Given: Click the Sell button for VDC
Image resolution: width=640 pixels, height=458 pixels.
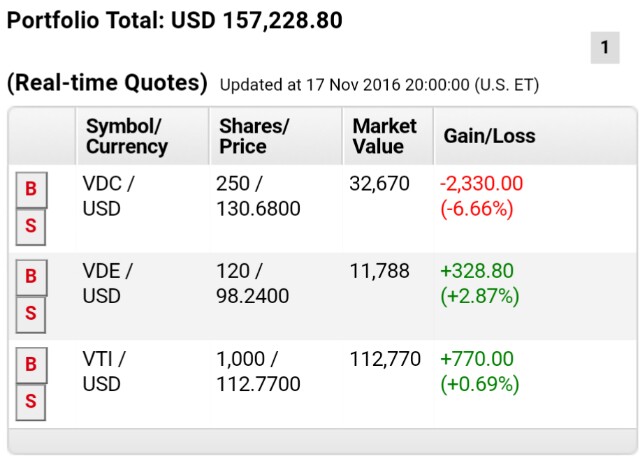Looking at the screenshot, I should 31,227.
